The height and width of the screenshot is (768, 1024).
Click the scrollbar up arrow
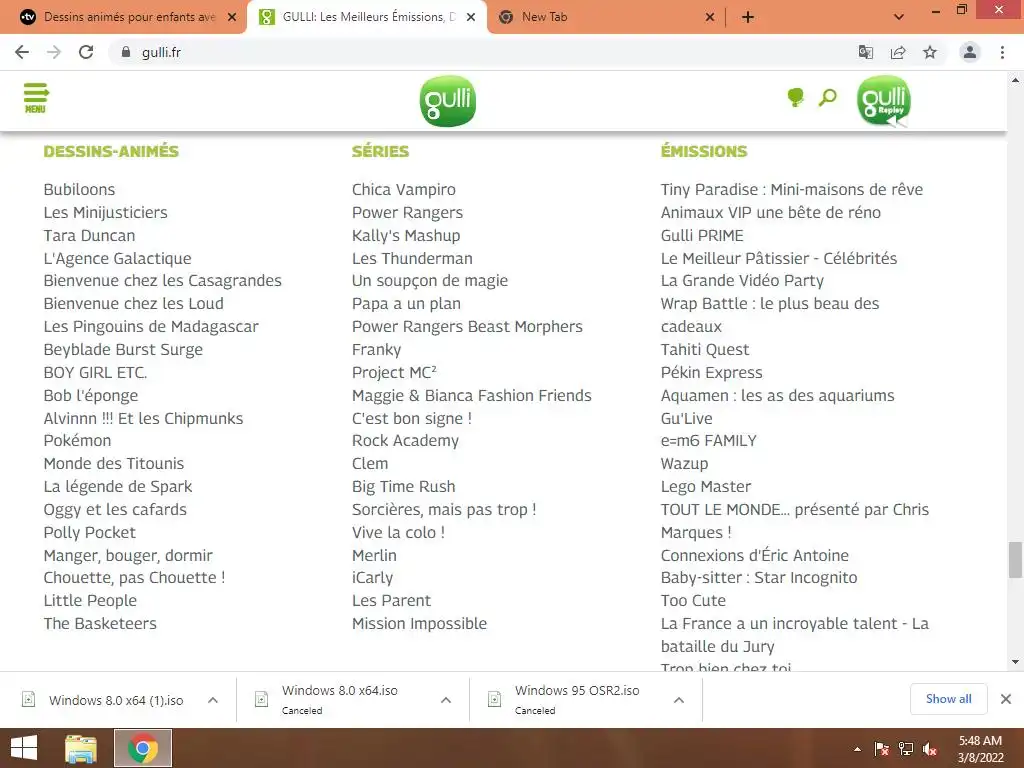1015,80
